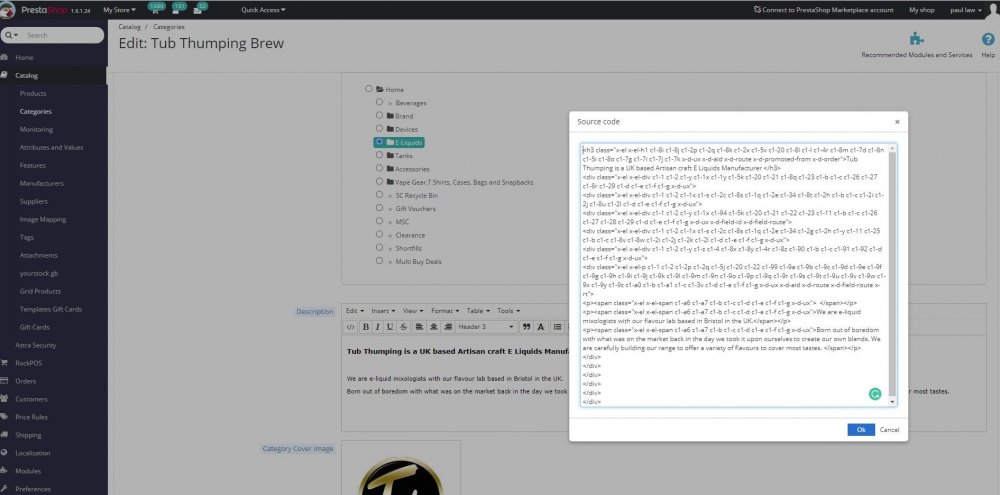Open Categories in the sidebar

(x=36, y=111)
